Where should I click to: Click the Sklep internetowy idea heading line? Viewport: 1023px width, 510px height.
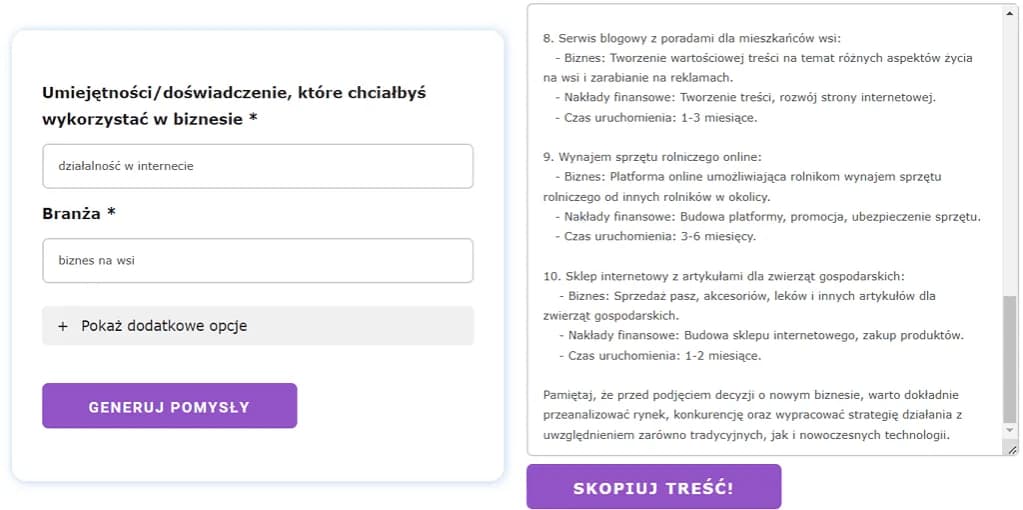pos(723,276)
